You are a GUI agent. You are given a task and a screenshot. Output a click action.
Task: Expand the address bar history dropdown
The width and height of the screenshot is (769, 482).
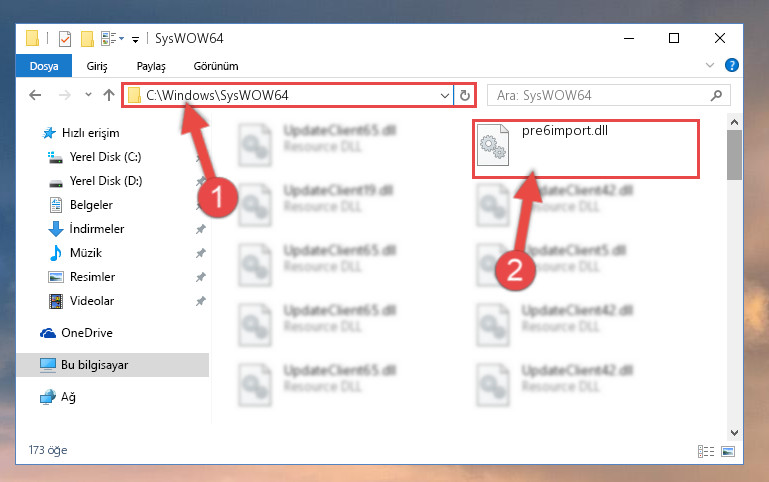click(445, 95)
